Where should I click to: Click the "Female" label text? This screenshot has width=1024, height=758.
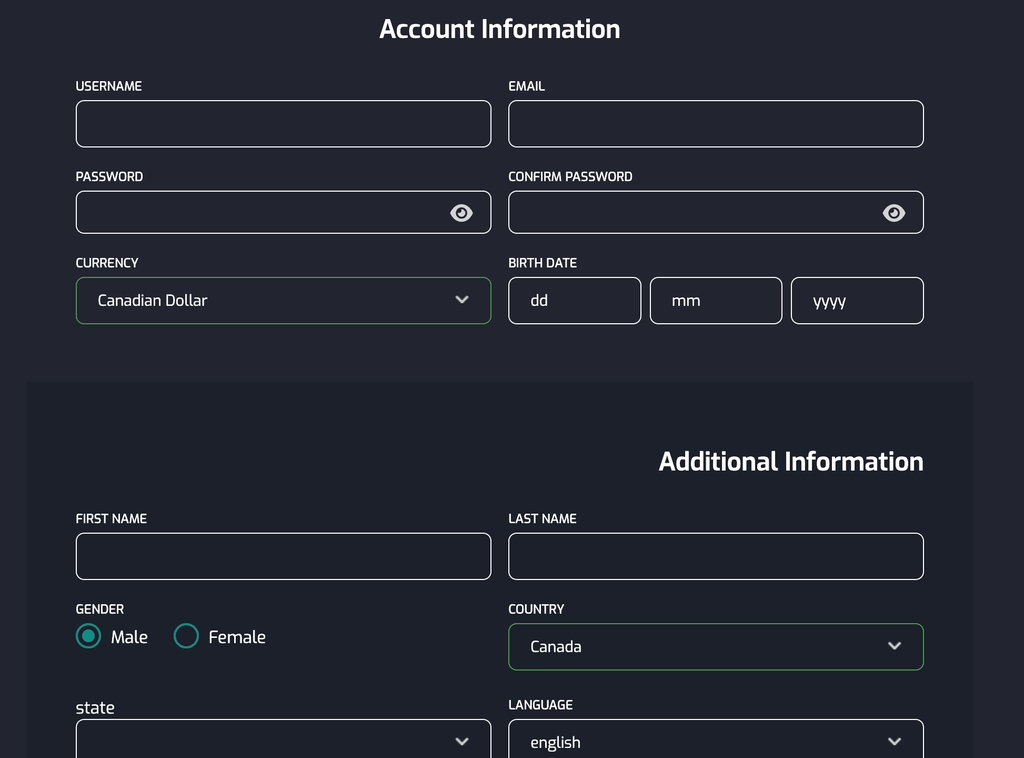point(237,637)
